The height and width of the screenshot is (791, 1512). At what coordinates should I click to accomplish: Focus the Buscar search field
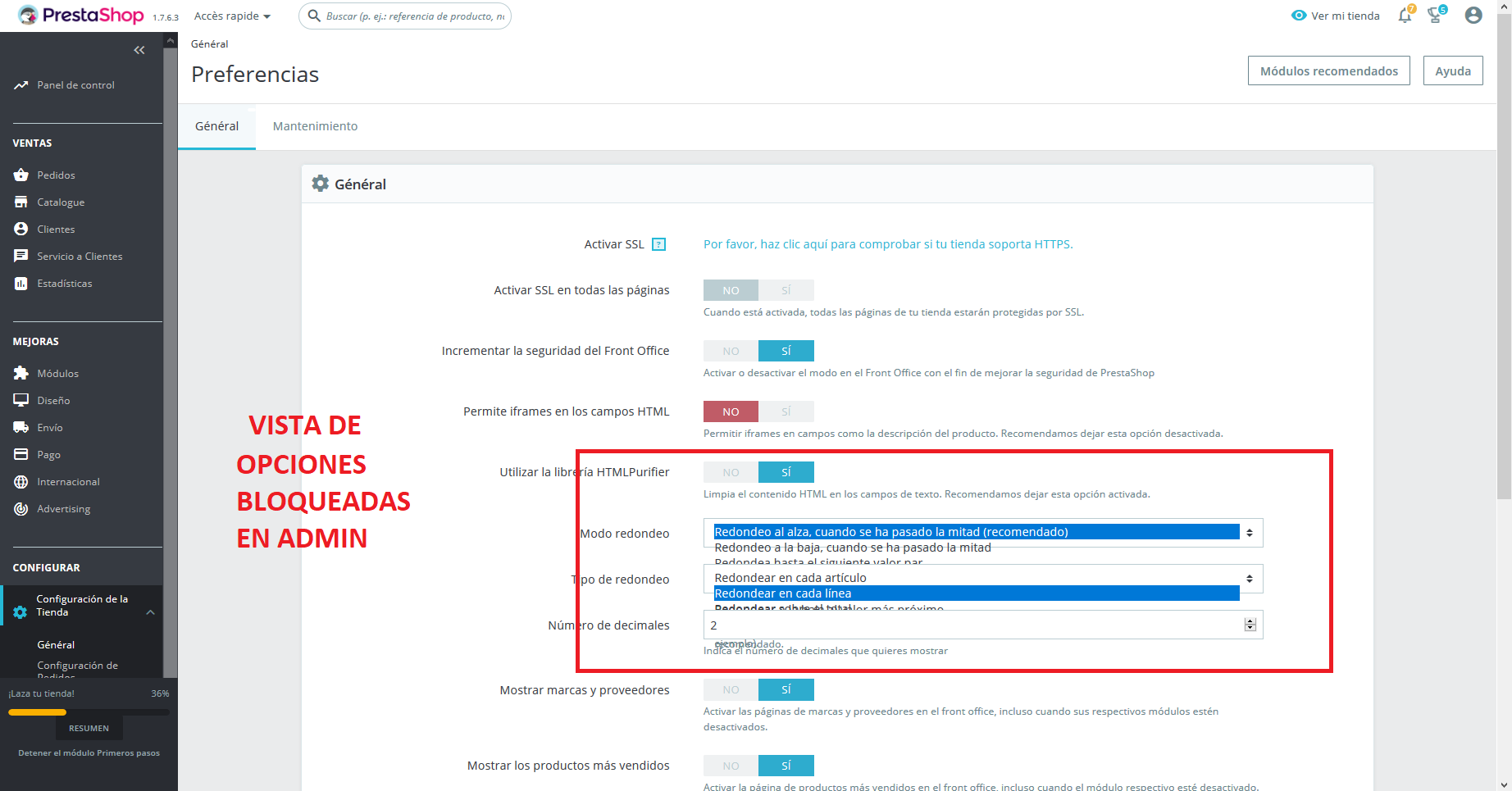point(405,16)
